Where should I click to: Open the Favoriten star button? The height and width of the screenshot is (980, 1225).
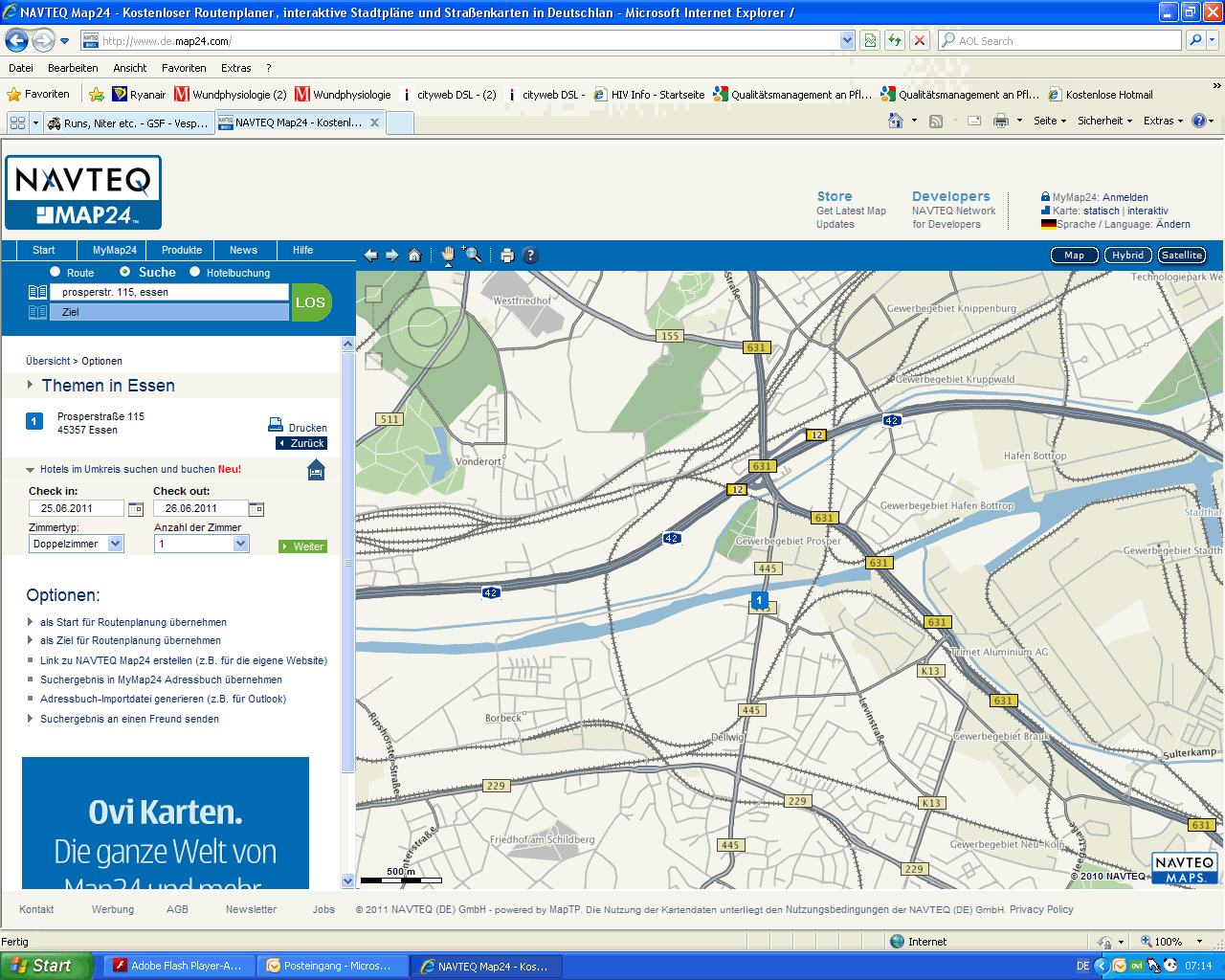[x=38, y=94]
